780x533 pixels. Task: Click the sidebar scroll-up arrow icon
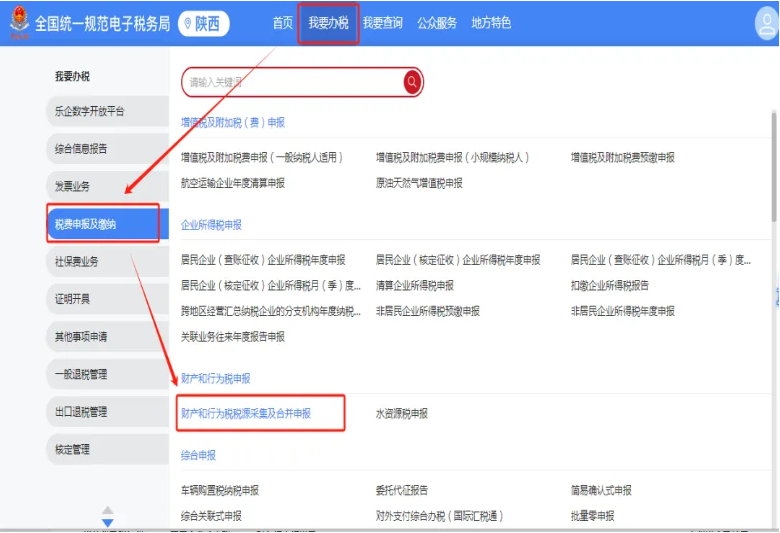pos(108,509)
